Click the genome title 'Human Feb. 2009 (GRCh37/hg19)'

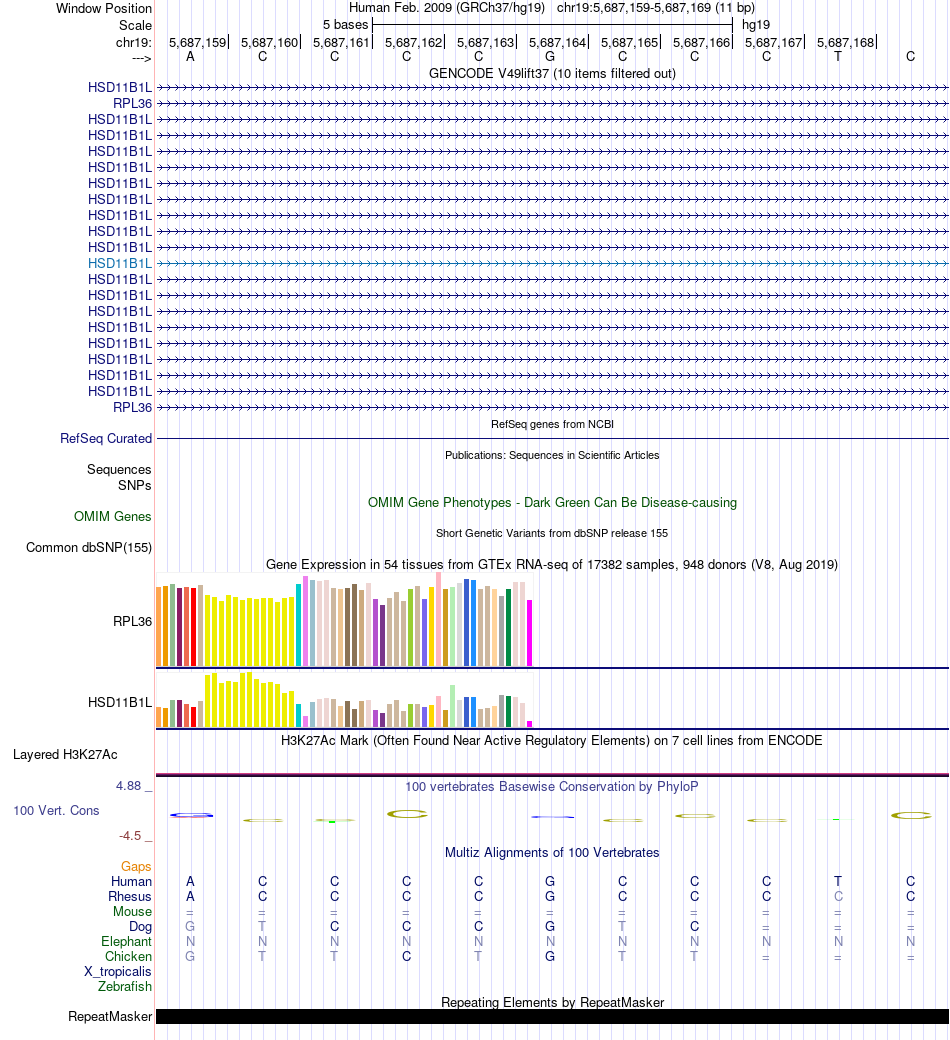tap(447, 8)
